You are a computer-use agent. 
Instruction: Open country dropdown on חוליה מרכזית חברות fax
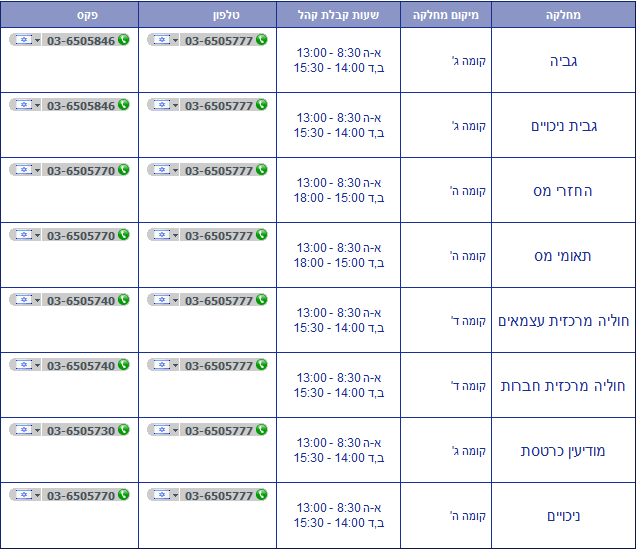(x=38, y=365)
